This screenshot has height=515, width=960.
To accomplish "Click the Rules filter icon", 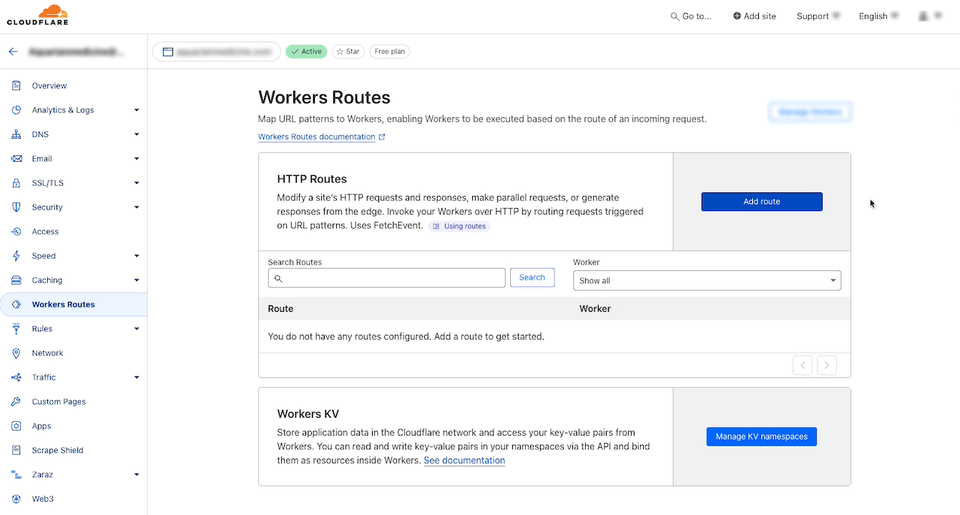I will point(17,329).
